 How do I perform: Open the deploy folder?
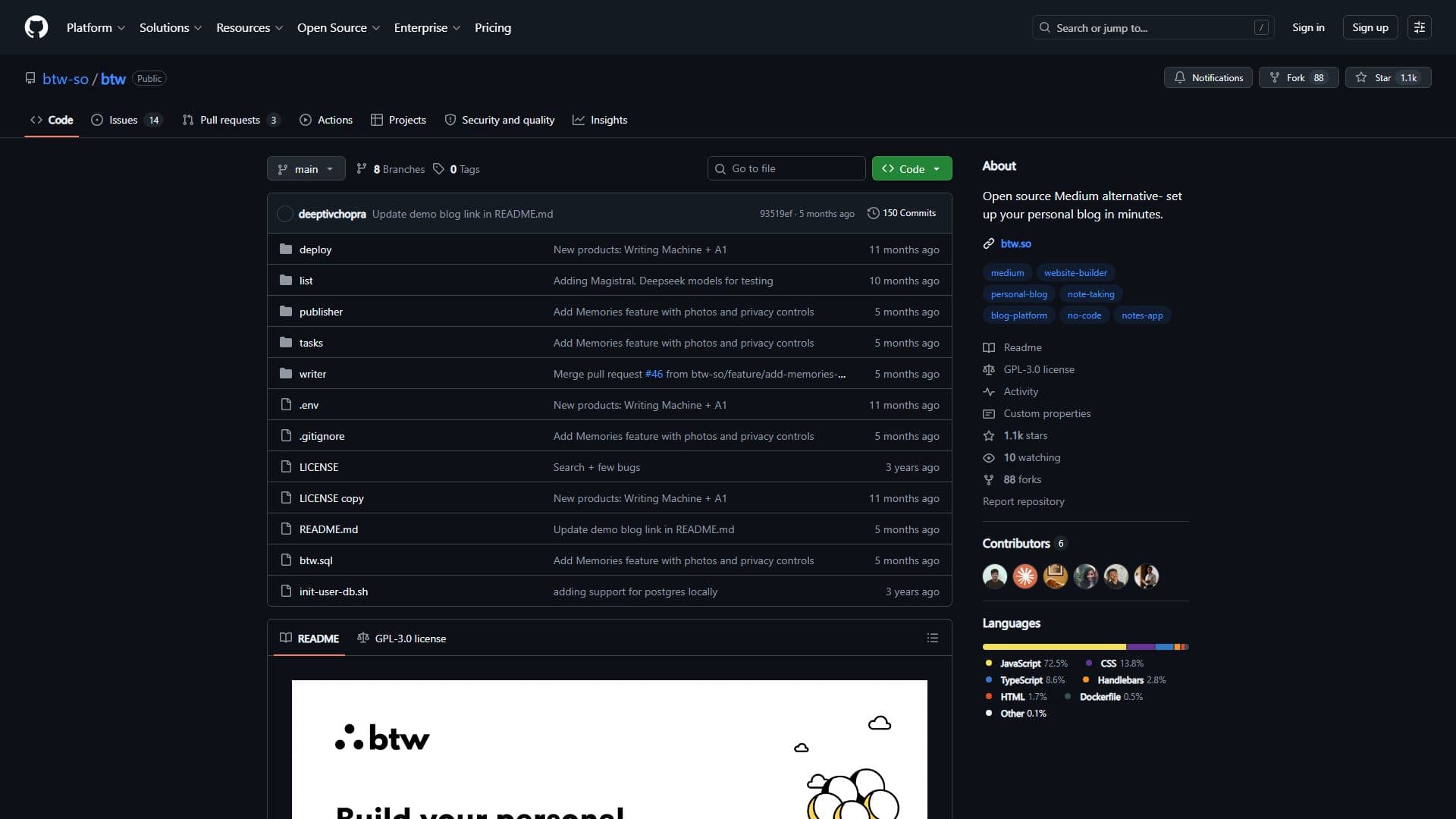[x=315, y=249]
